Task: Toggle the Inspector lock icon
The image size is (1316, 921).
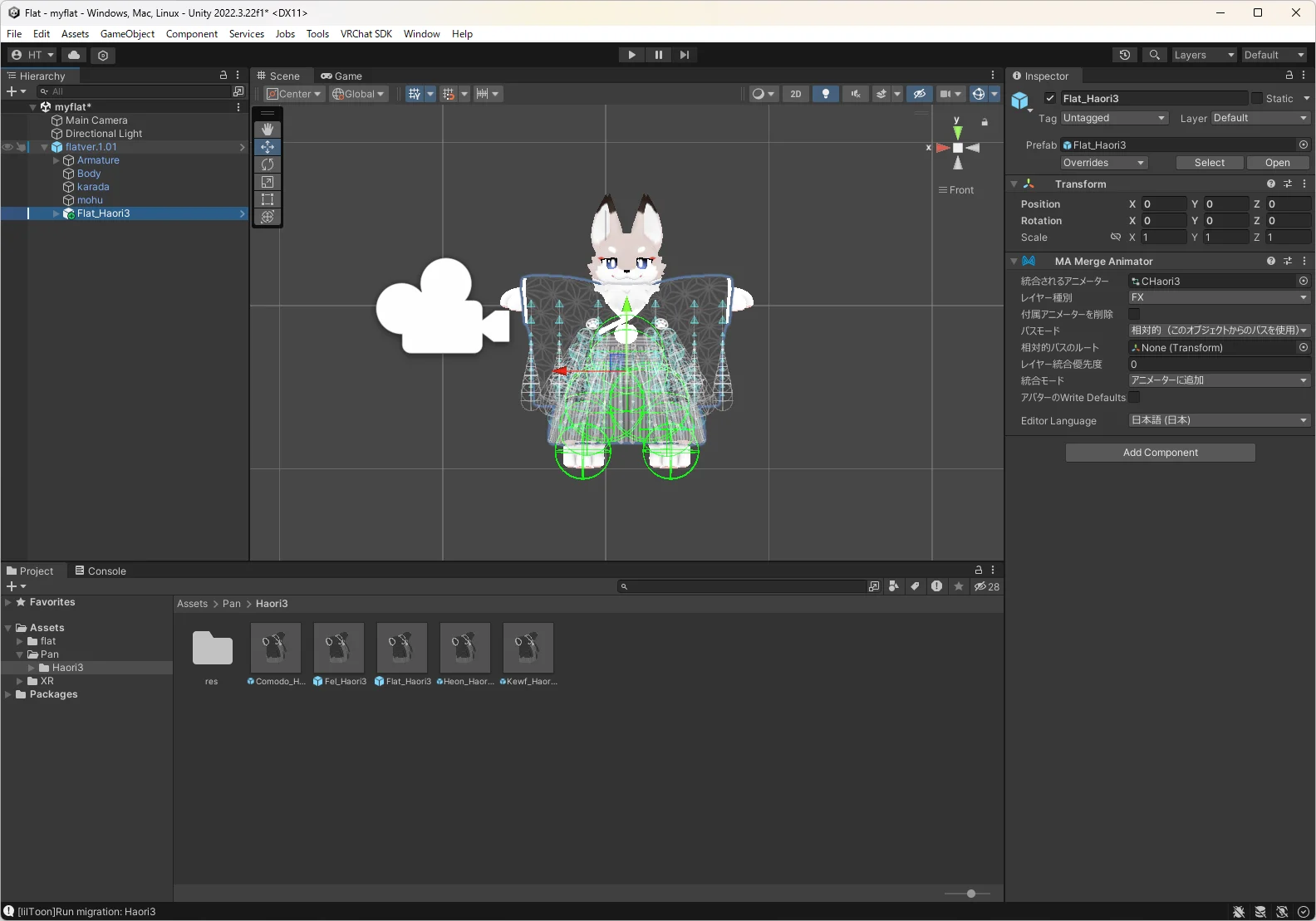Action: click(1289, 76)
